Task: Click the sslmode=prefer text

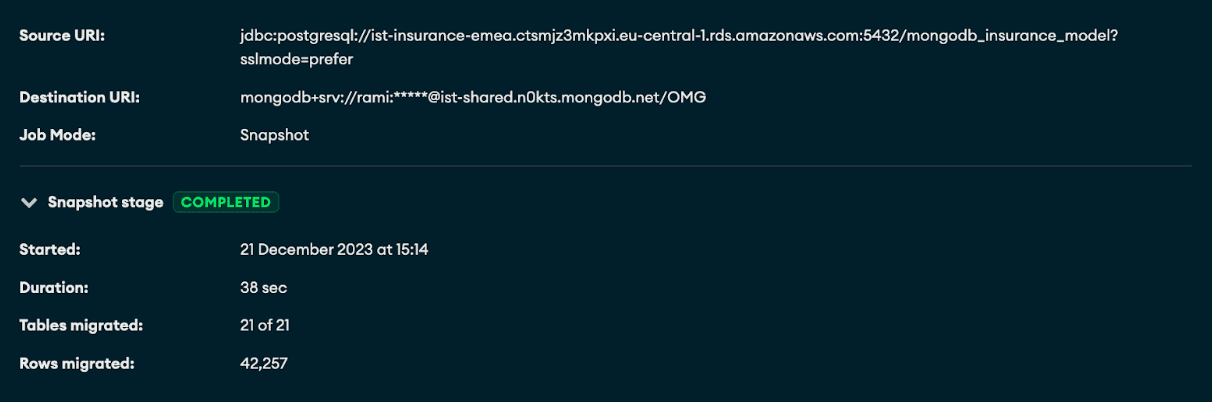Action: [x=297, y=59]
